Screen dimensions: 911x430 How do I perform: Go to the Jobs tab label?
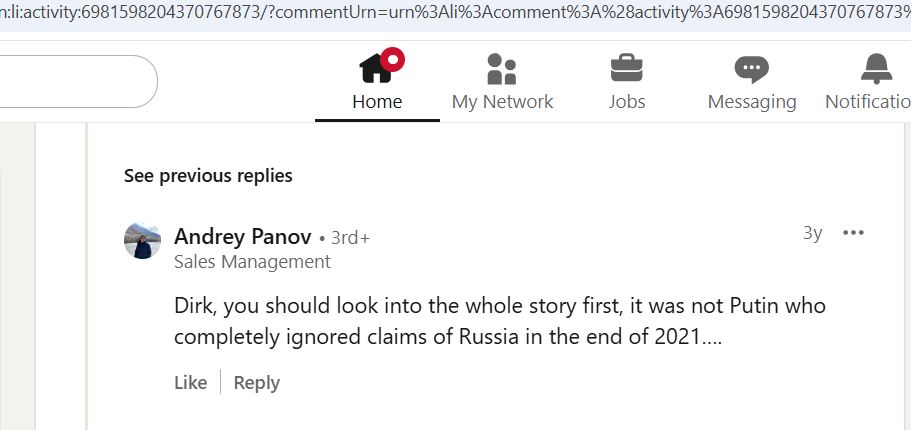click(627, 101)
